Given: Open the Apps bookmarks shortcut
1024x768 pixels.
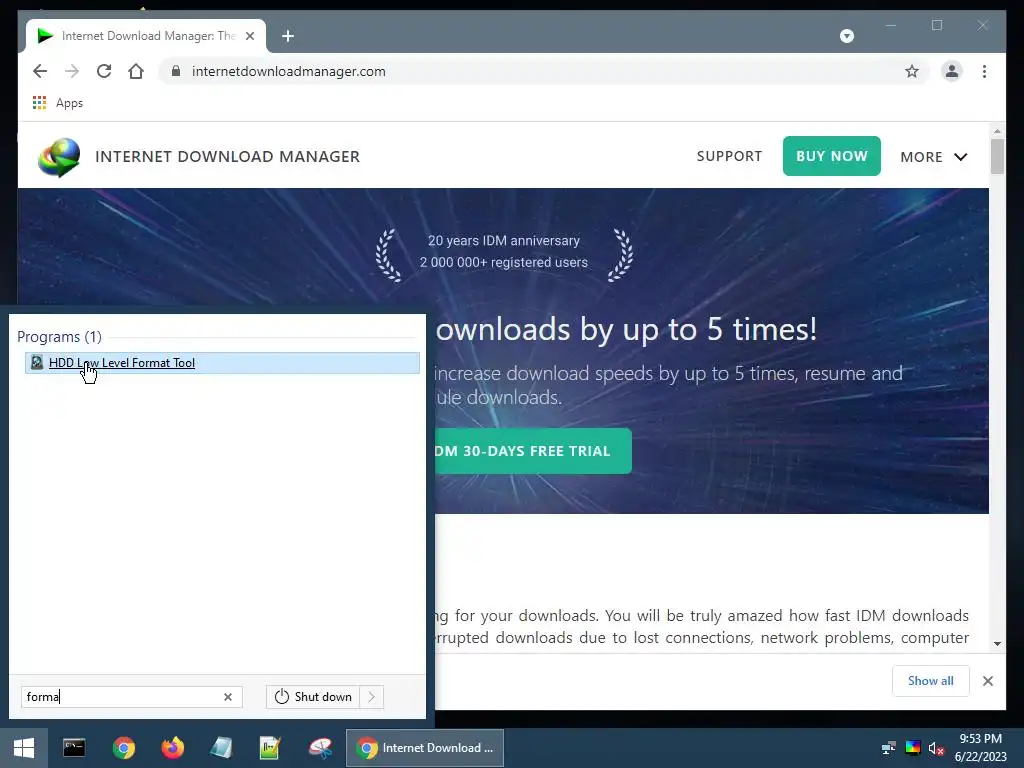Looking at the screenshot, I should tap(58, 103).
